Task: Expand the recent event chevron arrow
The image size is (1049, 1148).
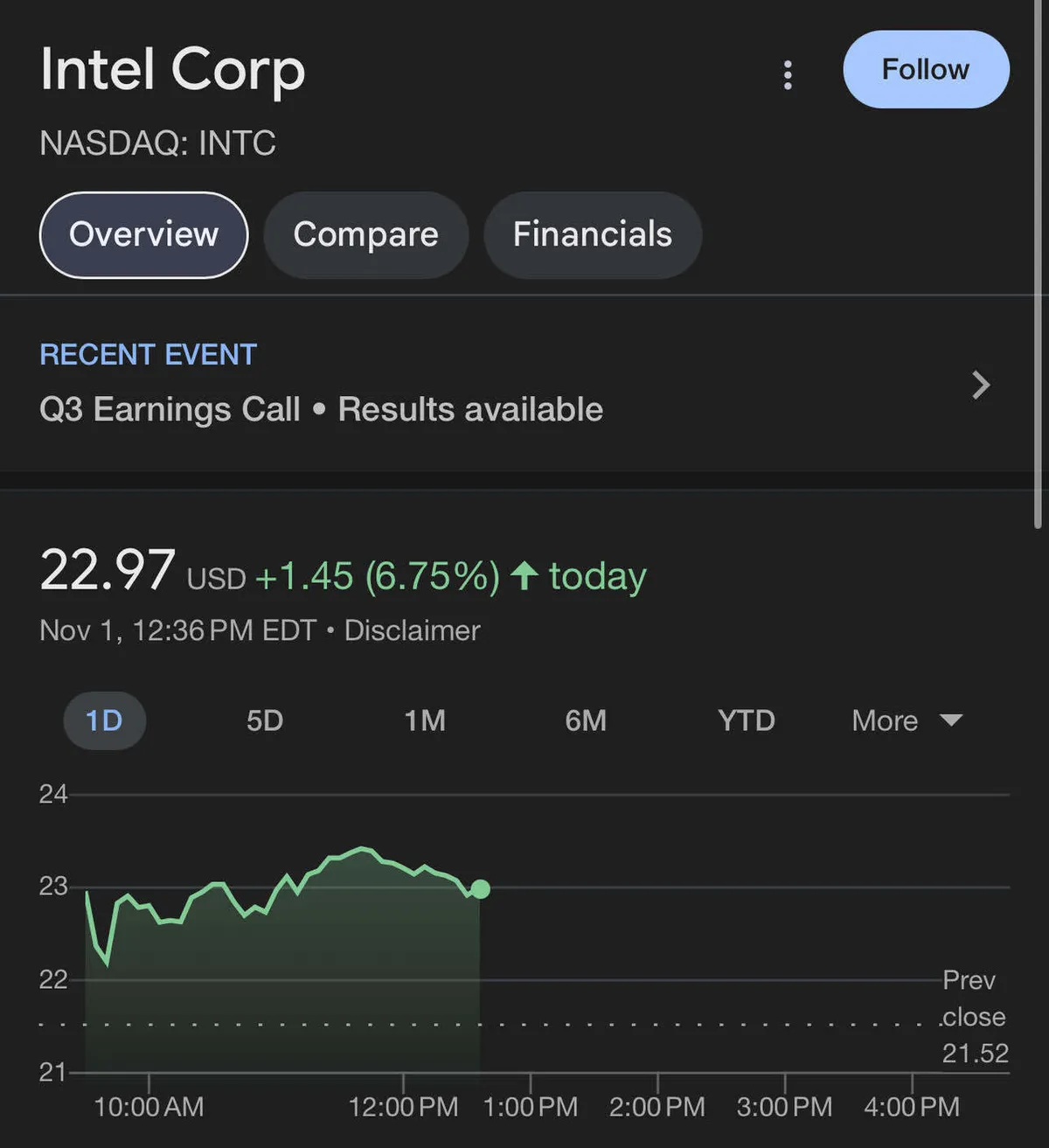Action: coord(981,385)
